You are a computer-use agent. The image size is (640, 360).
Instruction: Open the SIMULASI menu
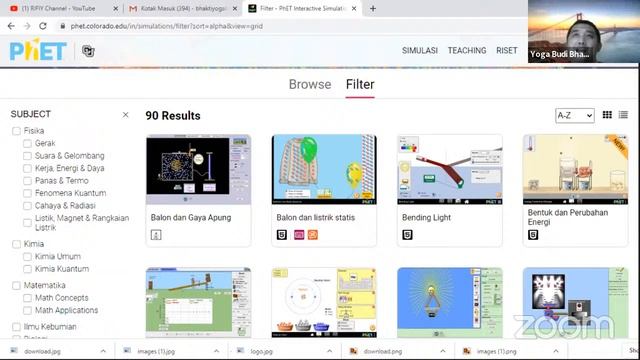point(420,51)
